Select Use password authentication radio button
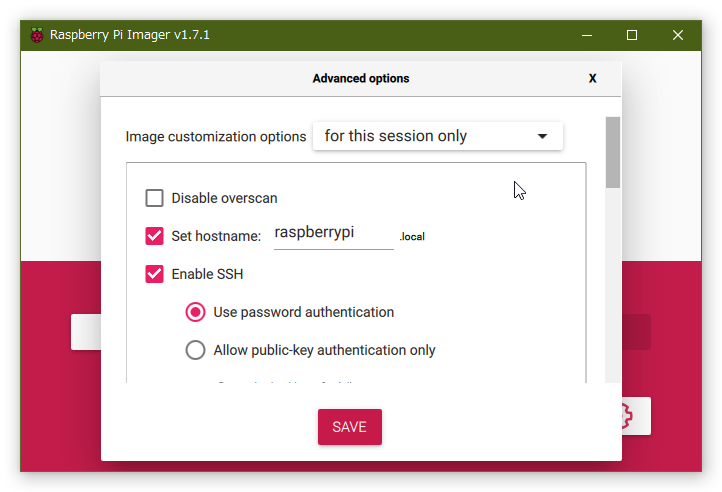Screen dimensions: 722x492 tap(195, 312)
